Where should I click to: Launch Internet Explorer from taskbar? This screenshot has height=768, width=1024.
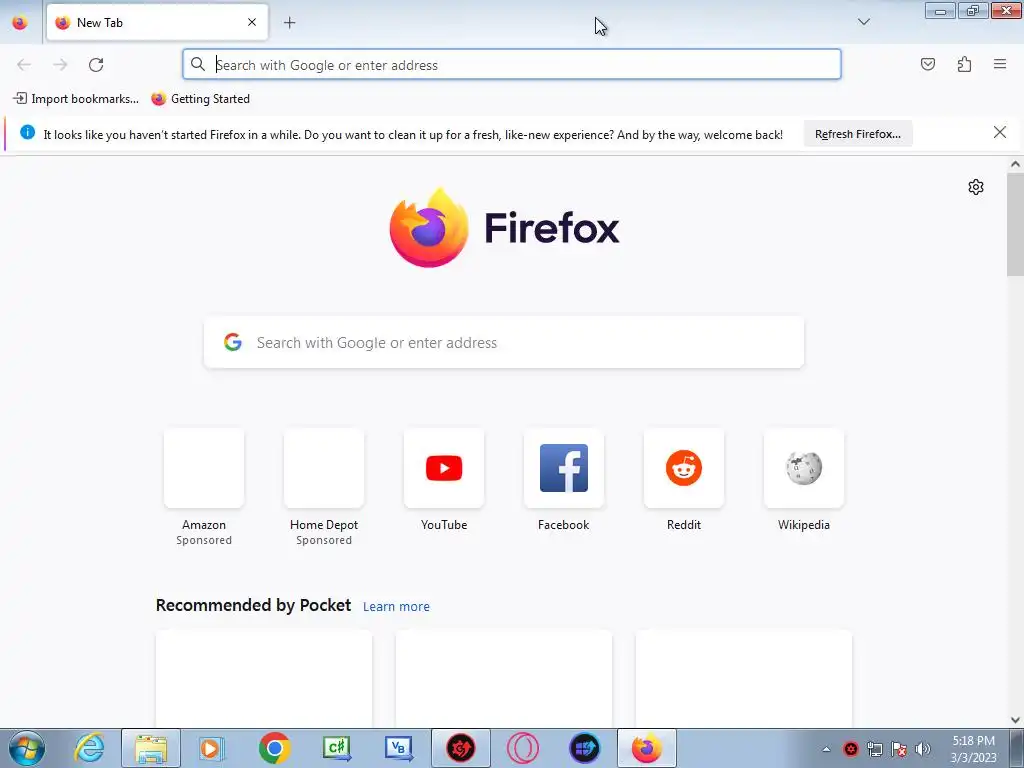tap(90, 748)
